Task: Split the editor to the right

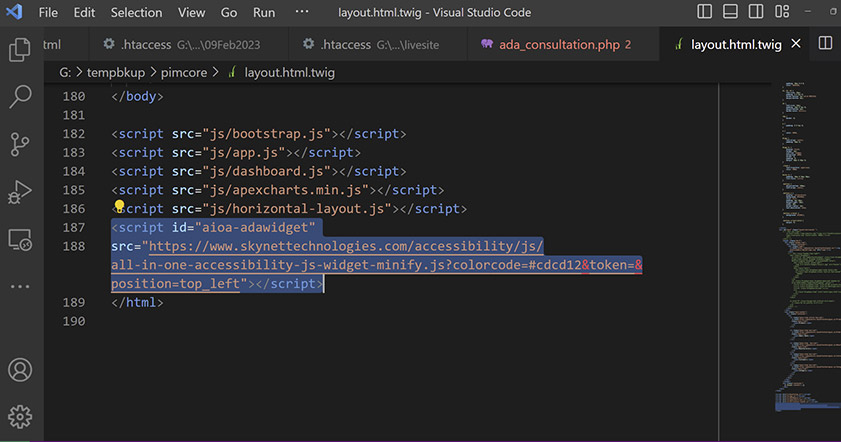Action: pos(825,44)
